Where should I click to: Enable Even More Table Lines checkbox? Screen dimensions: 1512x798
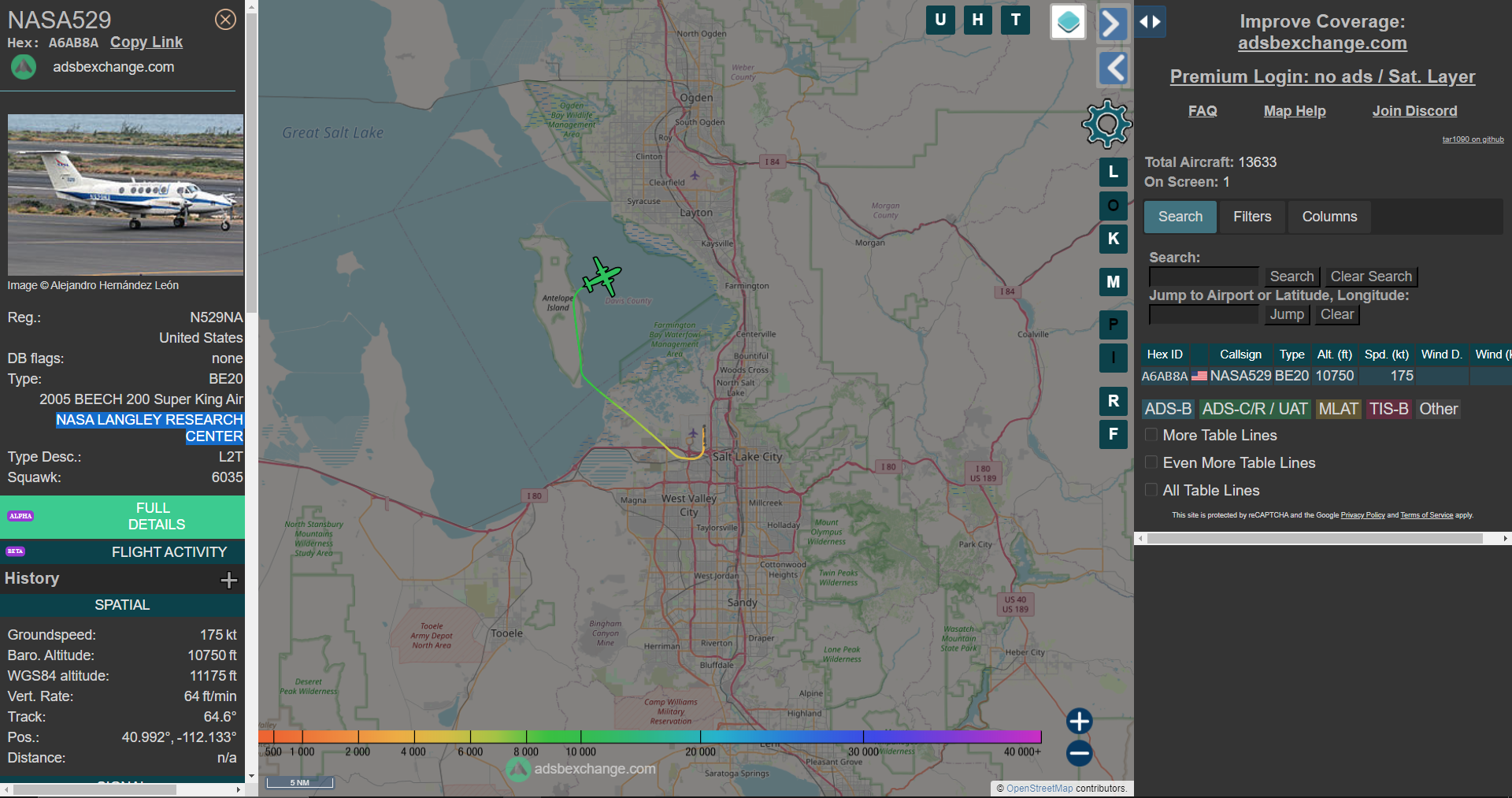[1151, 462]
